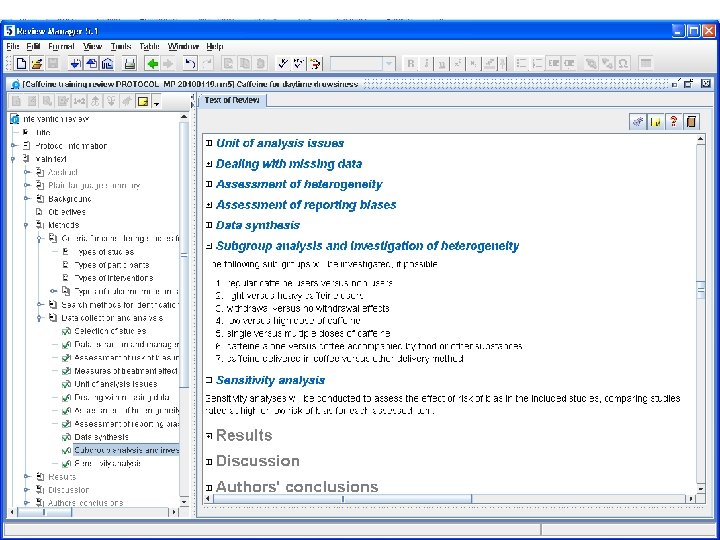Viewport: 720px width, 540px height.
Task: Open the Help menu
Action: [214, 46]
